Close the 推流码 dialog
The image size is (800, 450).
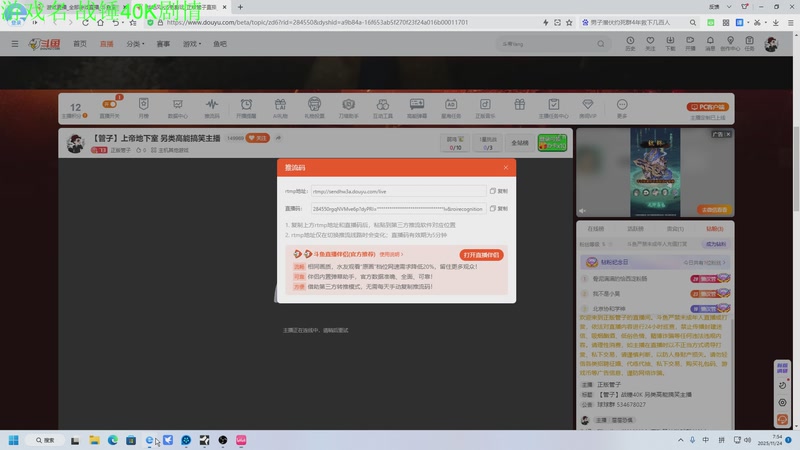[505, 167]
